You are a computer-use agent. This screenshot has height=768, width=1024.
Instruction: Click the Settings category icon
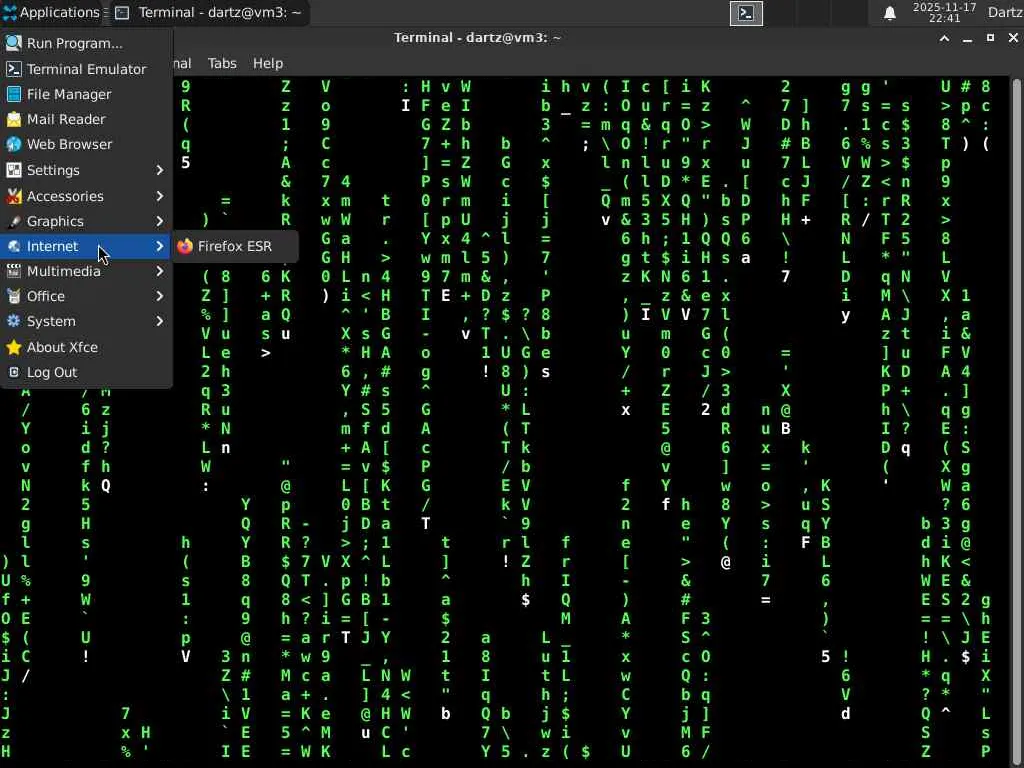click(x=14, y=170)
